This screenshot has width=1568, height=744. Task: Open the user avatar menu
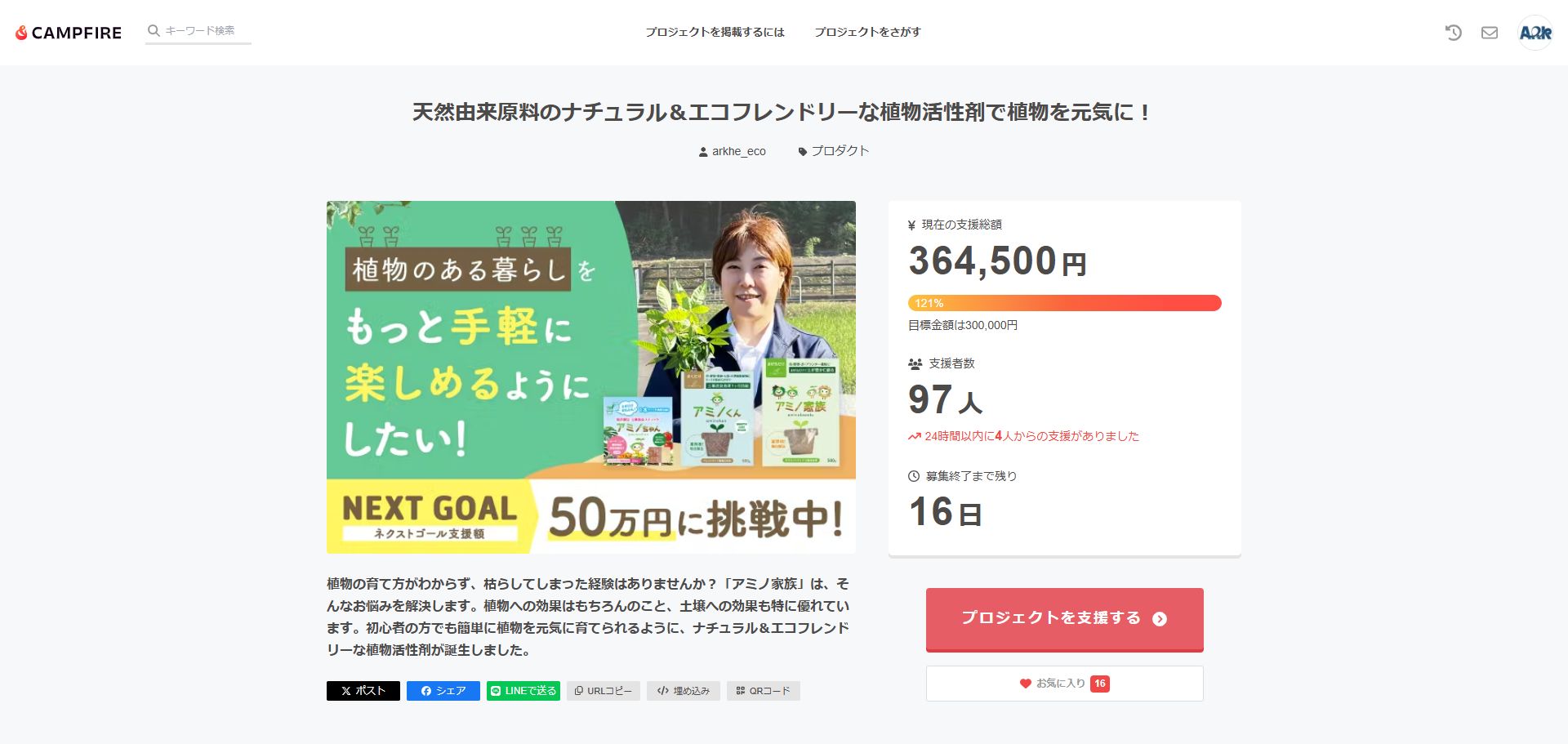[x=1535, y=33]
